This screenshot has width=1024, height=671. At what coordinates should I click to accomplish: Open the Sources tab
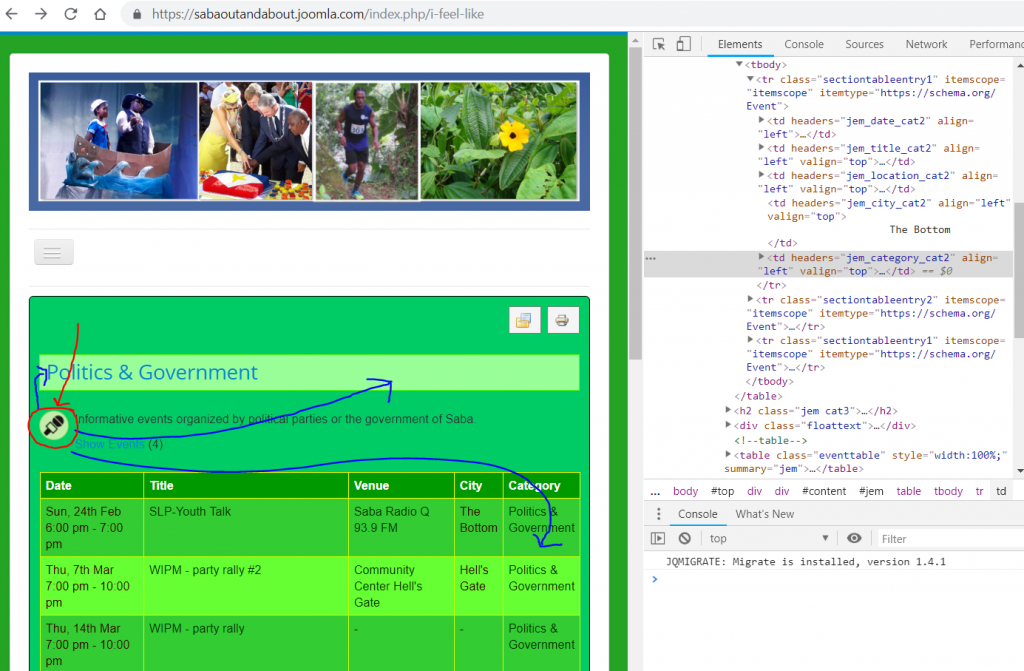pos(864,44)
